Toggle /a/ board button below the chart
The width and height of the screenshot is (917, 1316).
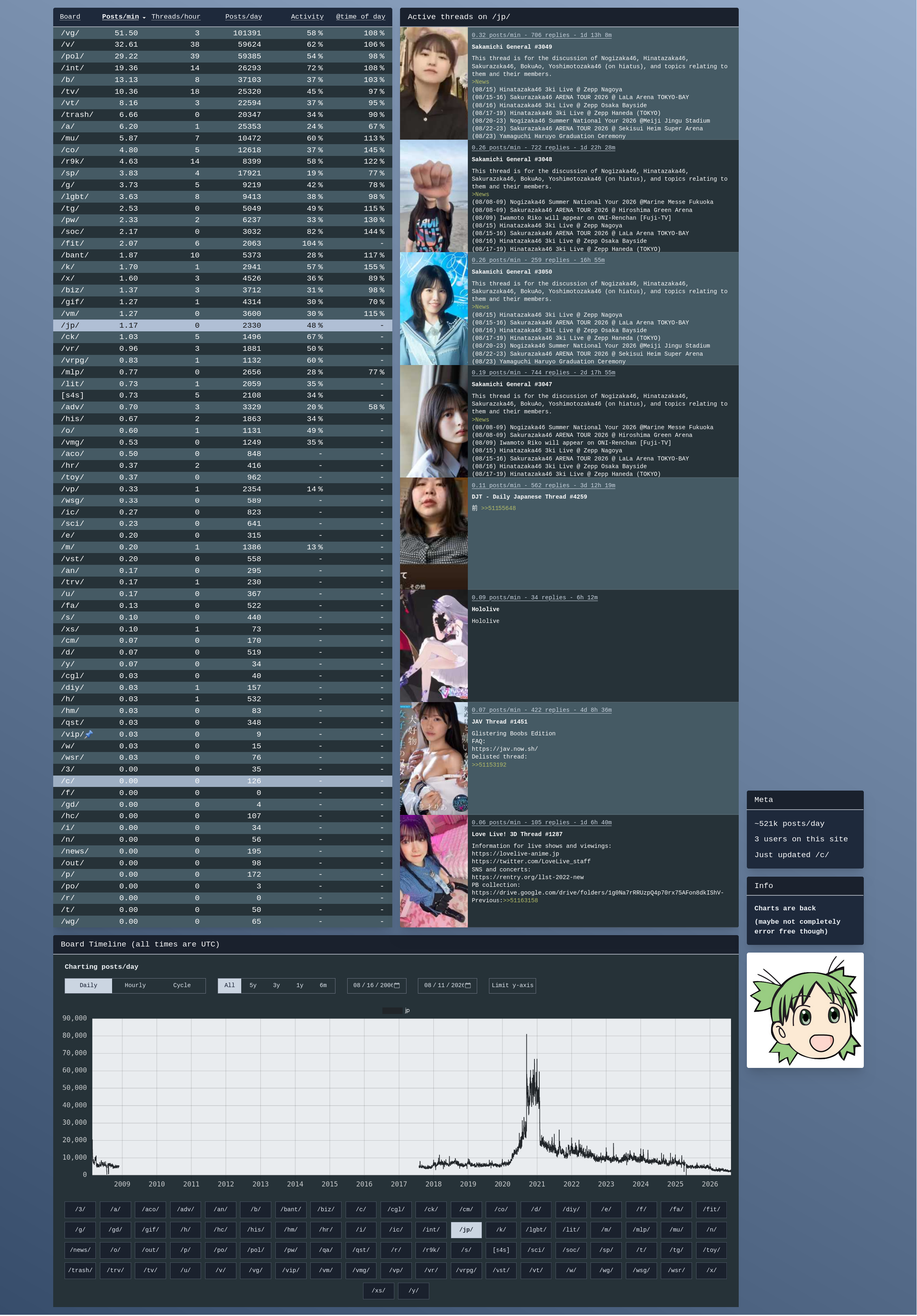click(x=115, y=1209)
